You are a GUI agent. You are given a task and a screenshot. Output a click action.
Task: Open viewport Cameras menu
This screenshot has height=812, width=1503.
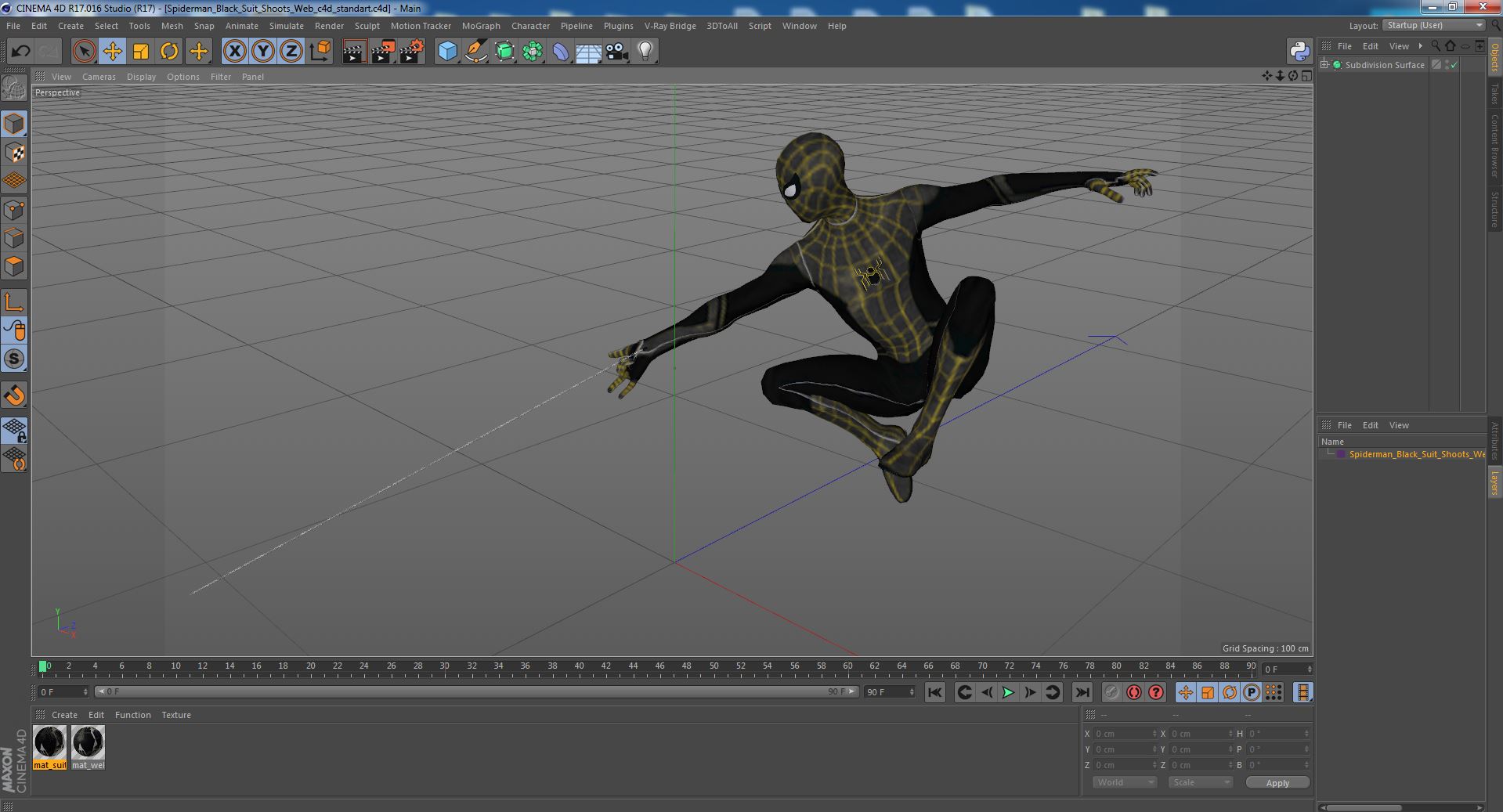click(99, 77)
